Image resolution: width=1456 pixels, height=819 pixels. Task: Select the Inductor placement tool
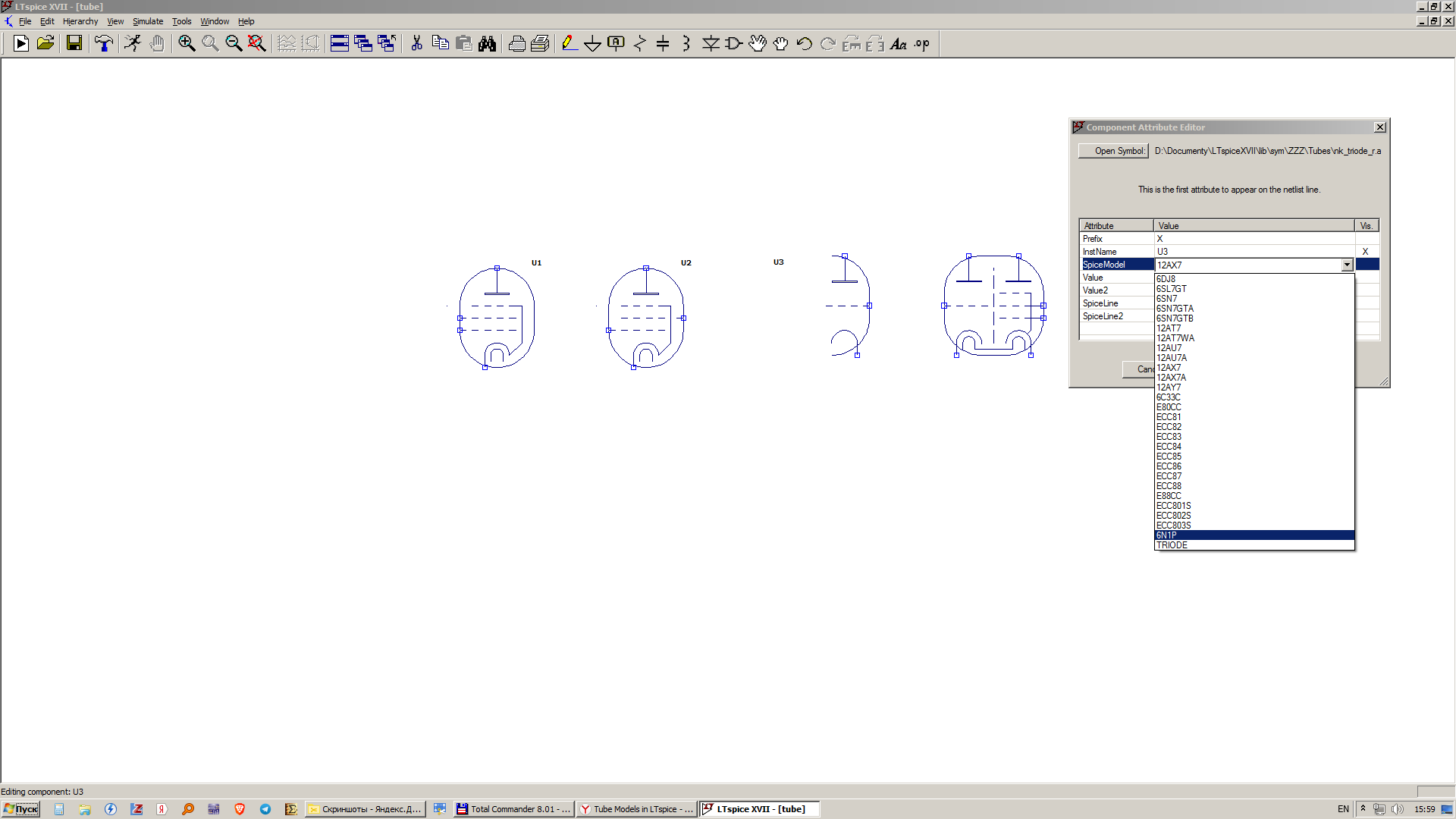coord(686,43)
